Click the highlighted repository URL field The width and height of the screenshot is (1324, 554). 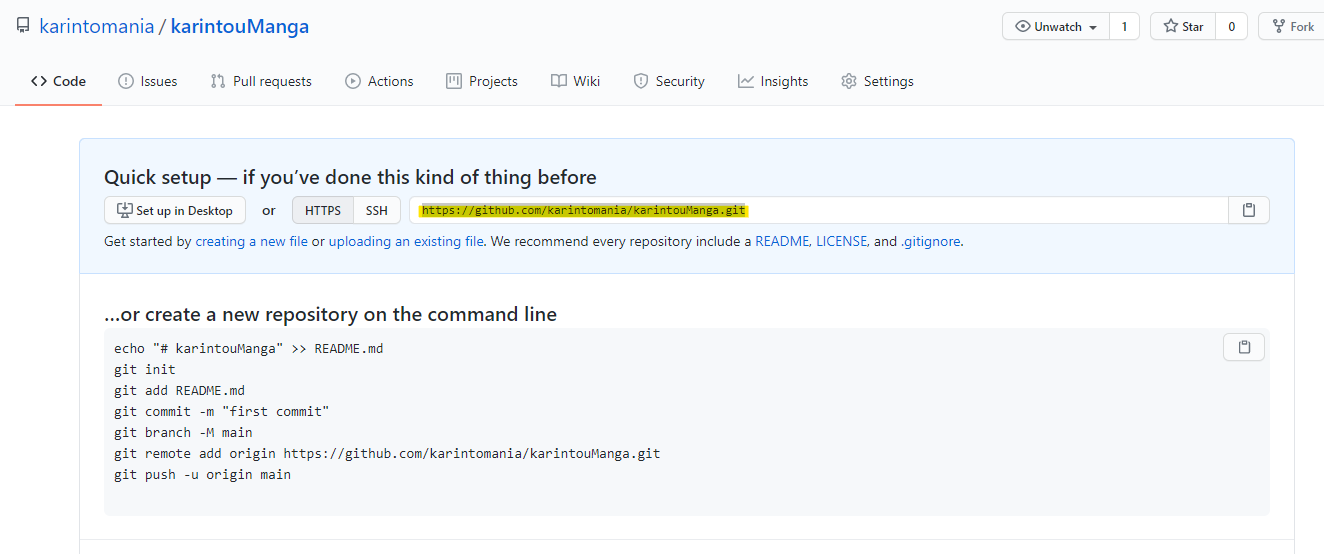coord(818,210)
